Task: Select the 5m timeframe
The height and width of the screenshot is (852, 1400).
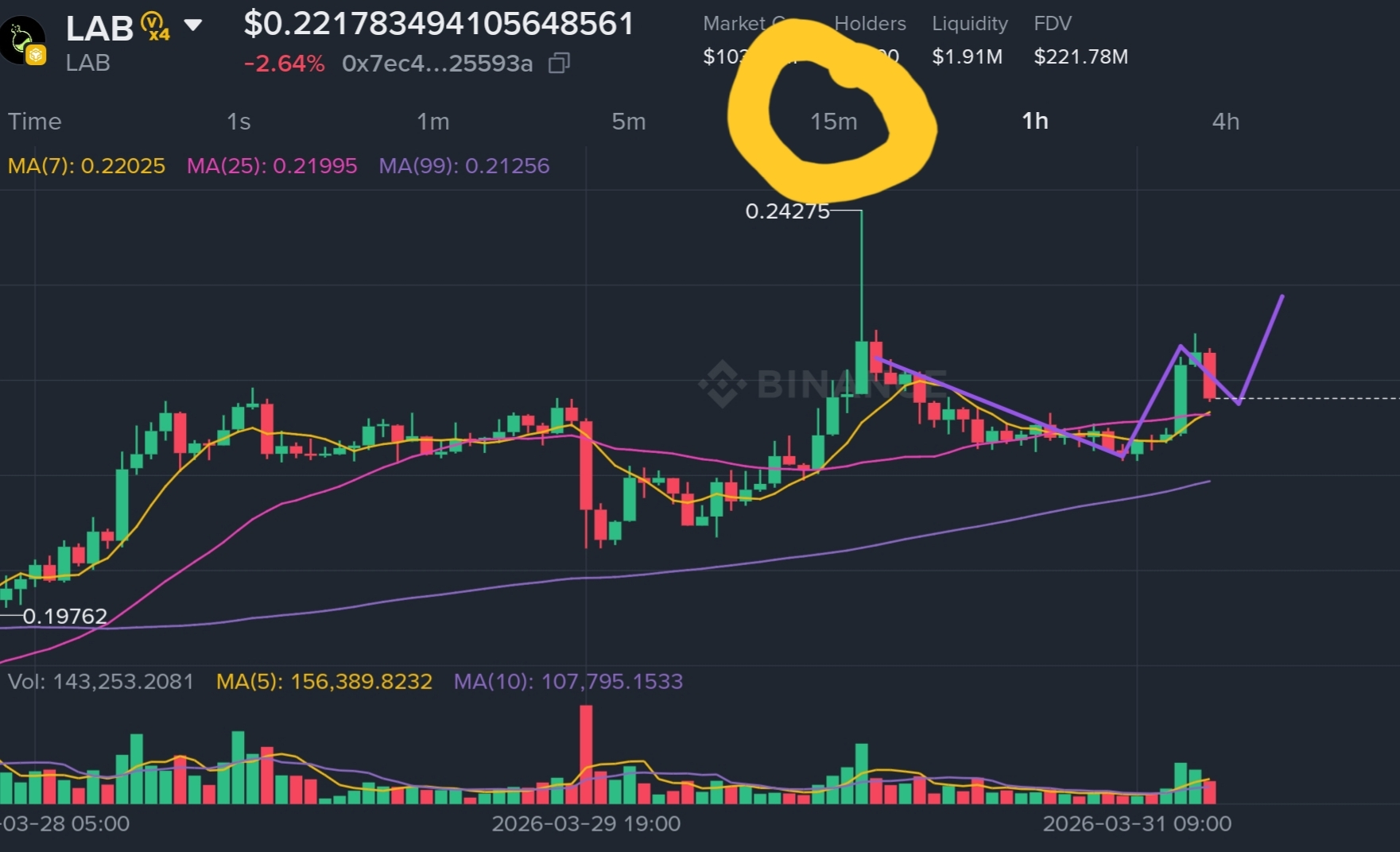Action: (x=629, y=122)
